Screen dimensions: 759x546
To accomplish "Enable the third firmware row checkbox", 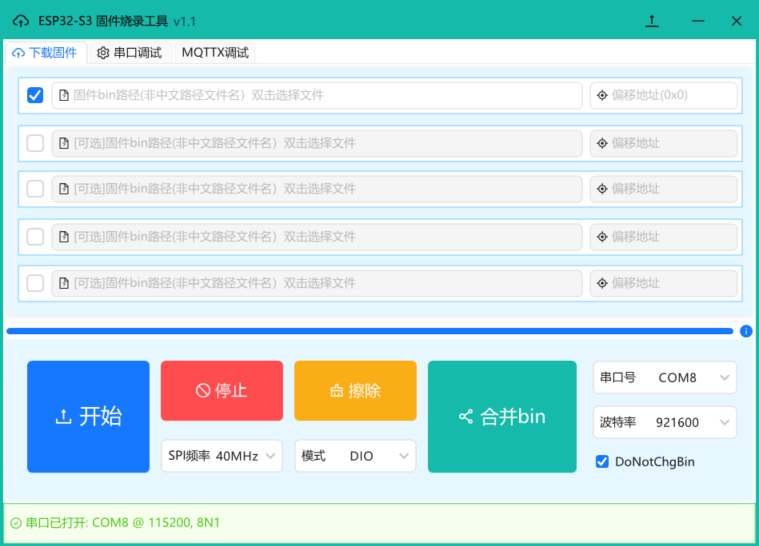I will 35,189.
